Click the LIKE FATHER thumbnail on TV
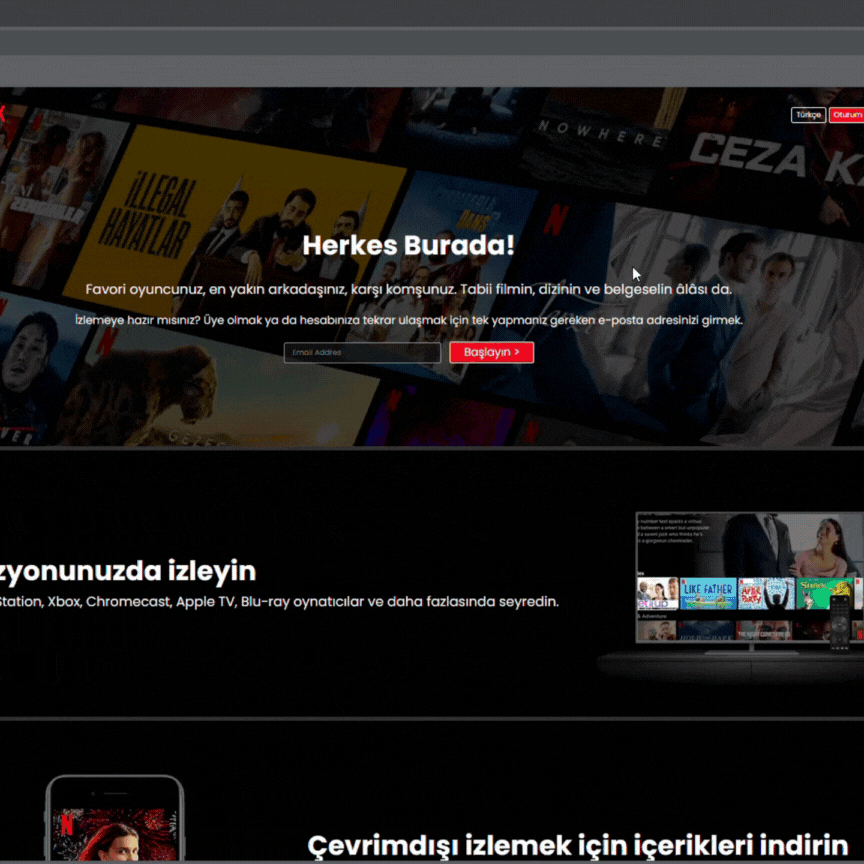864x864 pixels. click(708, 593)
